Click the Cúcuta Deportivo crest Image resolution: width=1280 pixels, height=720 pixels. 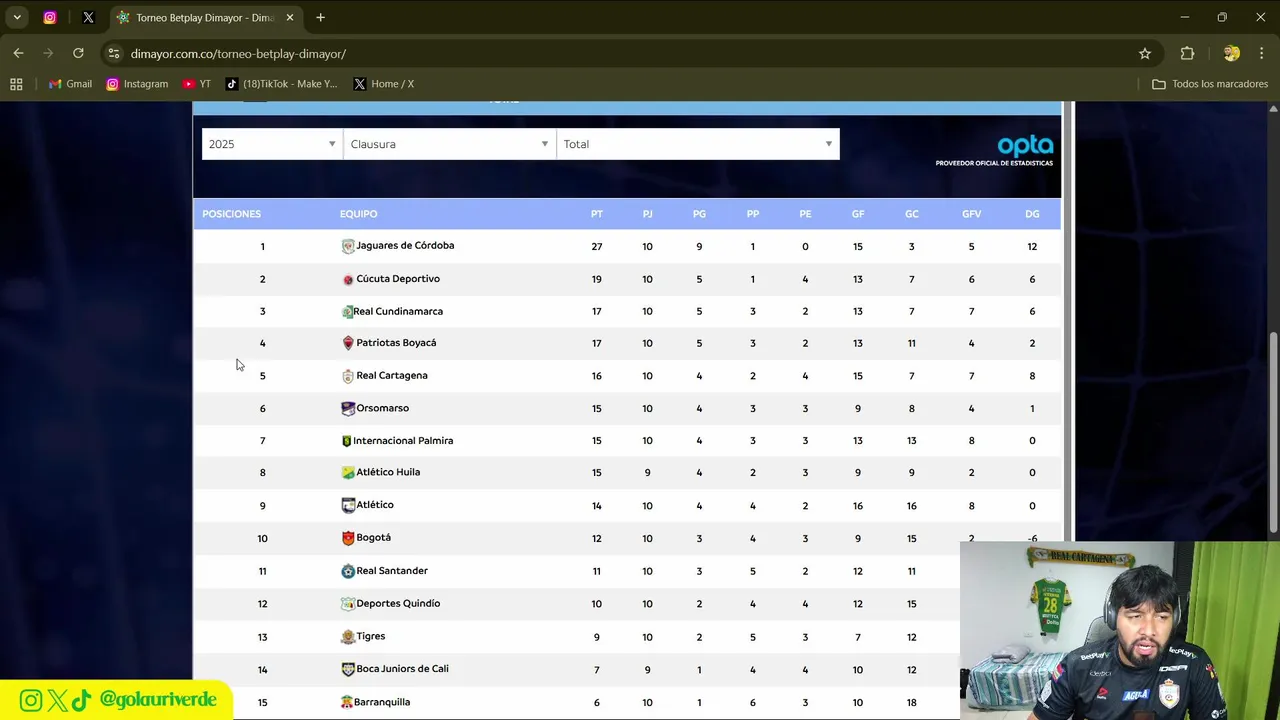tap(348, 279)
